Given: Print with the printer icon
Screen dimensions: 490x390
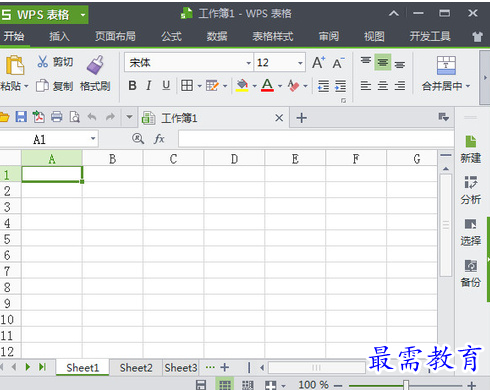Looking at the screenshot, I should click(x=56, y=117).
